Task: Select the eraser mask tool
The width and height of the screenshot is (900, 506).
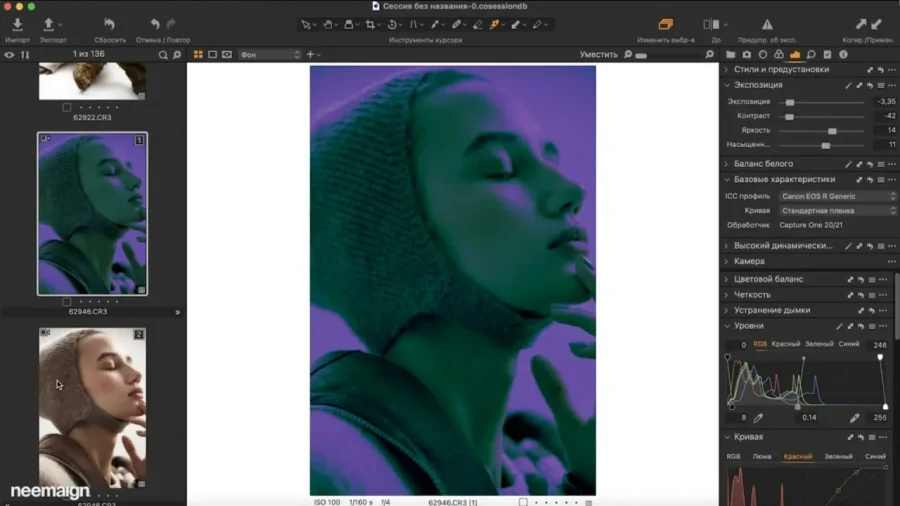Action: point(478,25)
